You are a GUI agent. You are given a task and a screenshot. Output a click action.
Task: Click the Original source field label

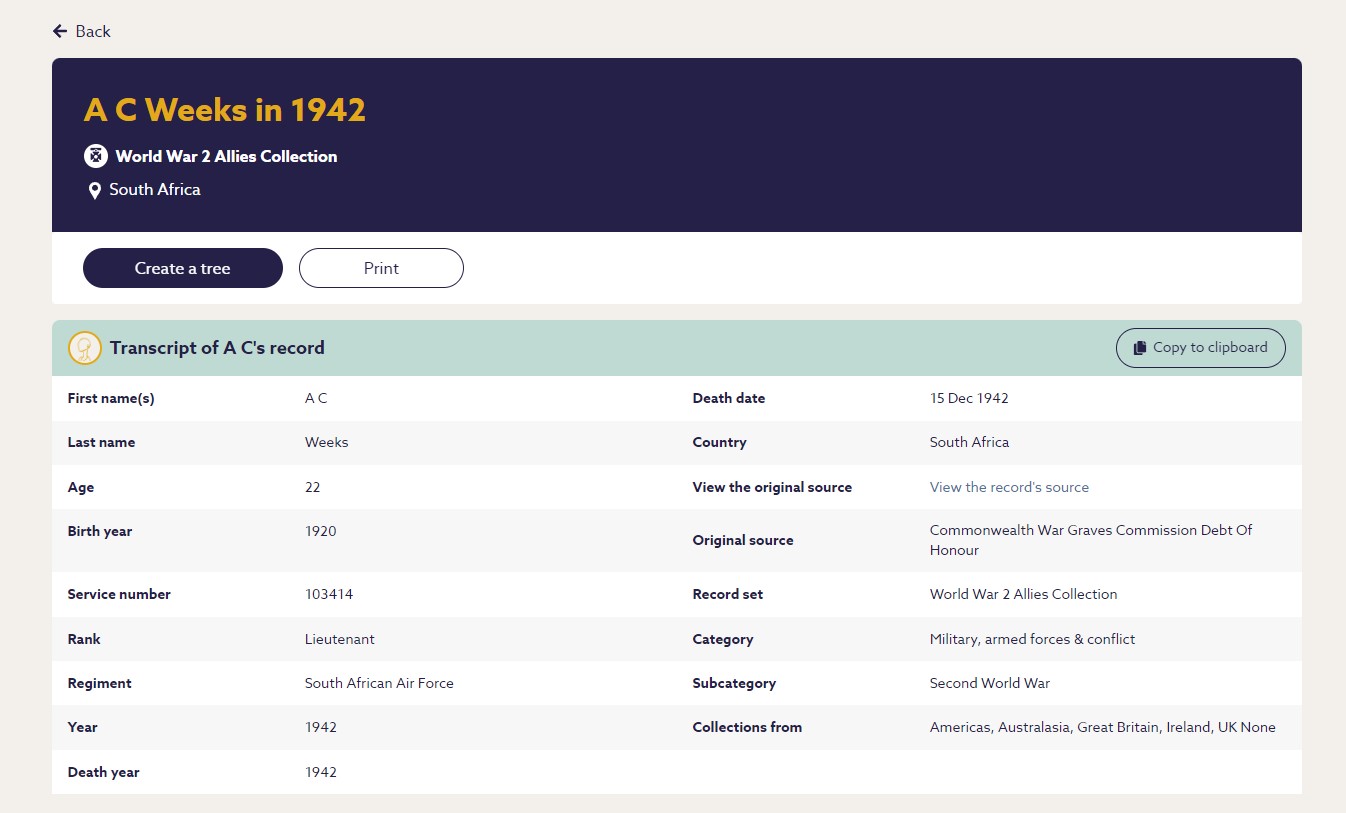pos(743,540)
